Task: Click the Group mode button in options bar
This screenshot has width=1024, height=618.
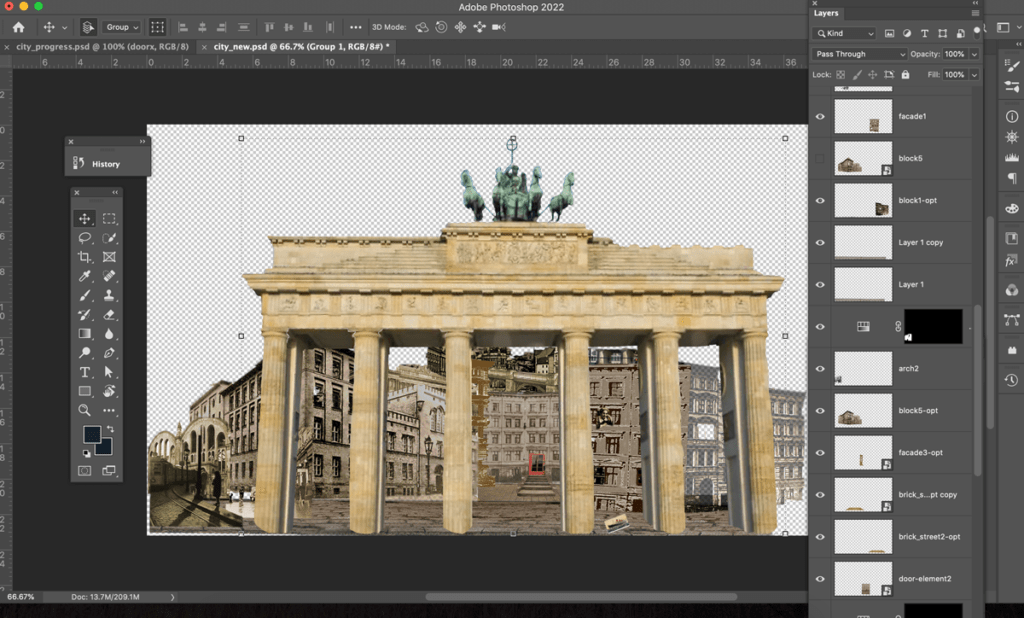Action: [122, 27]
